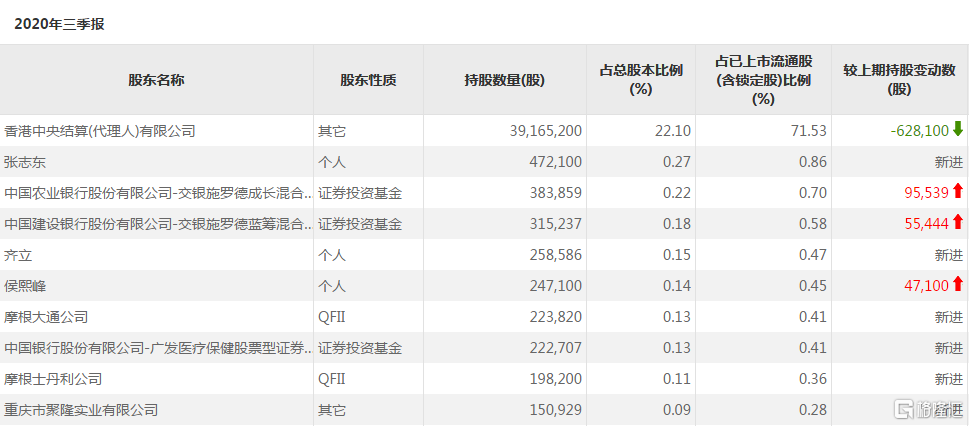Click the 较上期持股变动数(股) header
The height and width of the screenshot is (426, 969).
[900, 80]
